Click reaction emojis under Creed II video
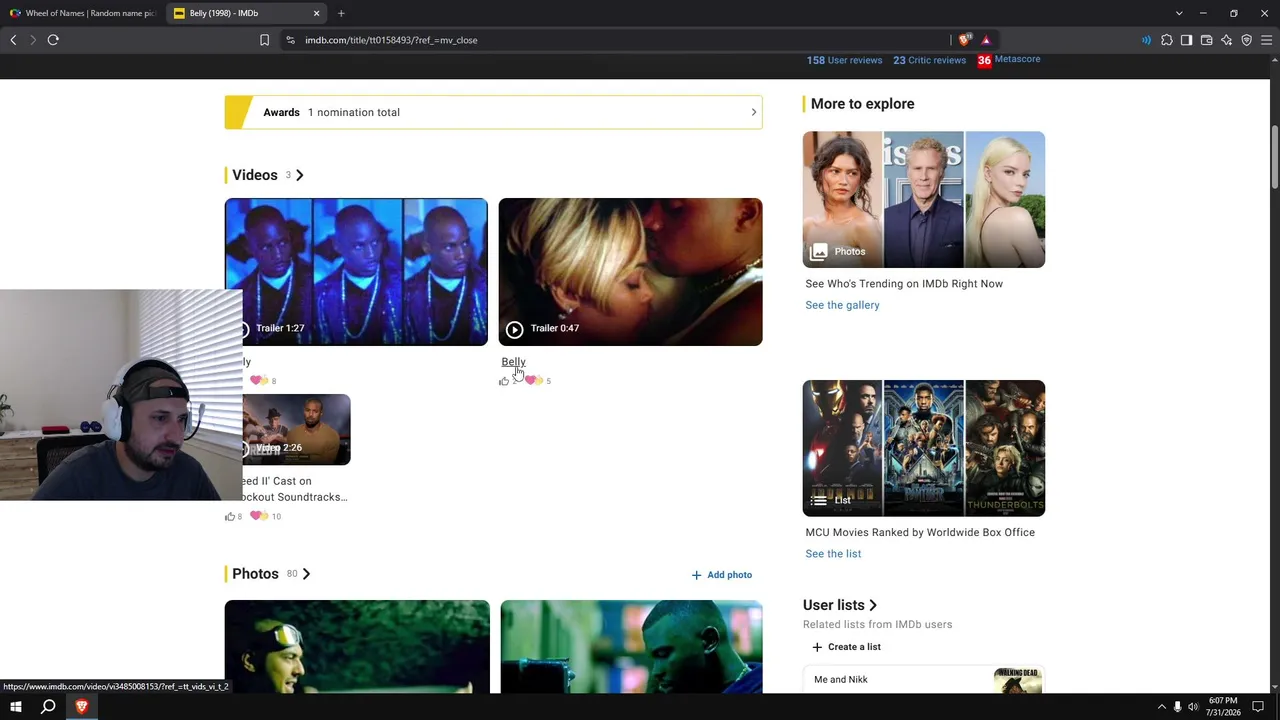The height and width of the screenshot is (720, 1280). tap(259, 516)
